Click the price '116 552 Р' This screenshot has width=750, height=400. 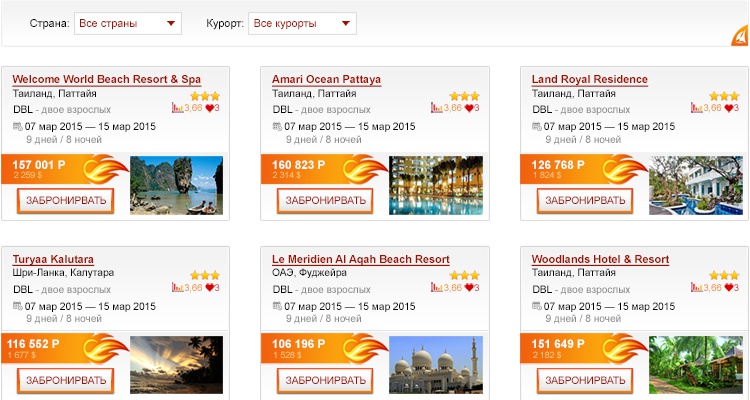pyautogui.click(x=33, y=344)
